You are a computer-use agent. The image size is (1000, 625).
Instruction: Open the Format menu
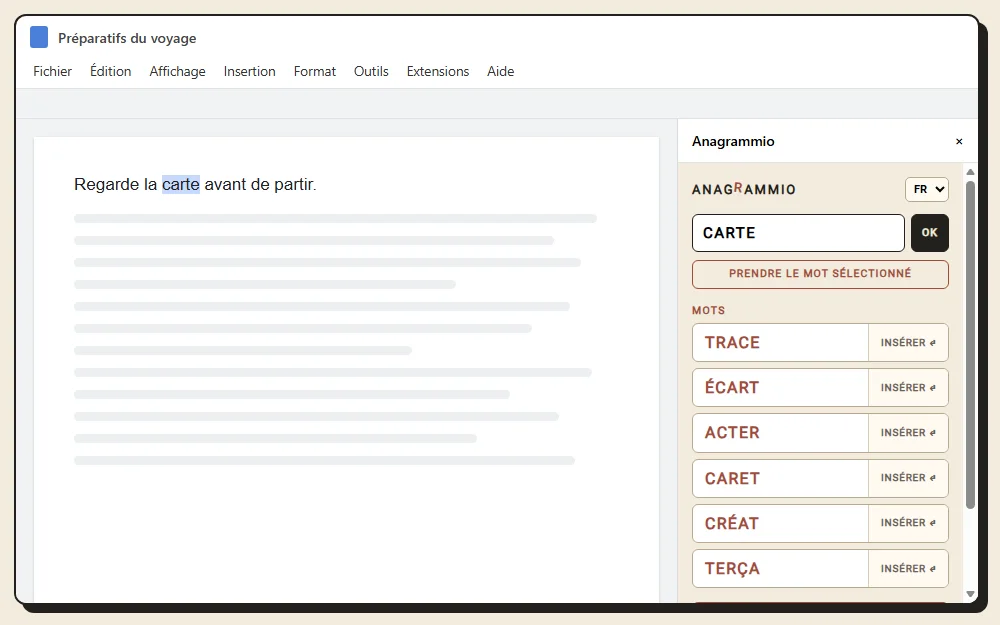coord(314,71)
